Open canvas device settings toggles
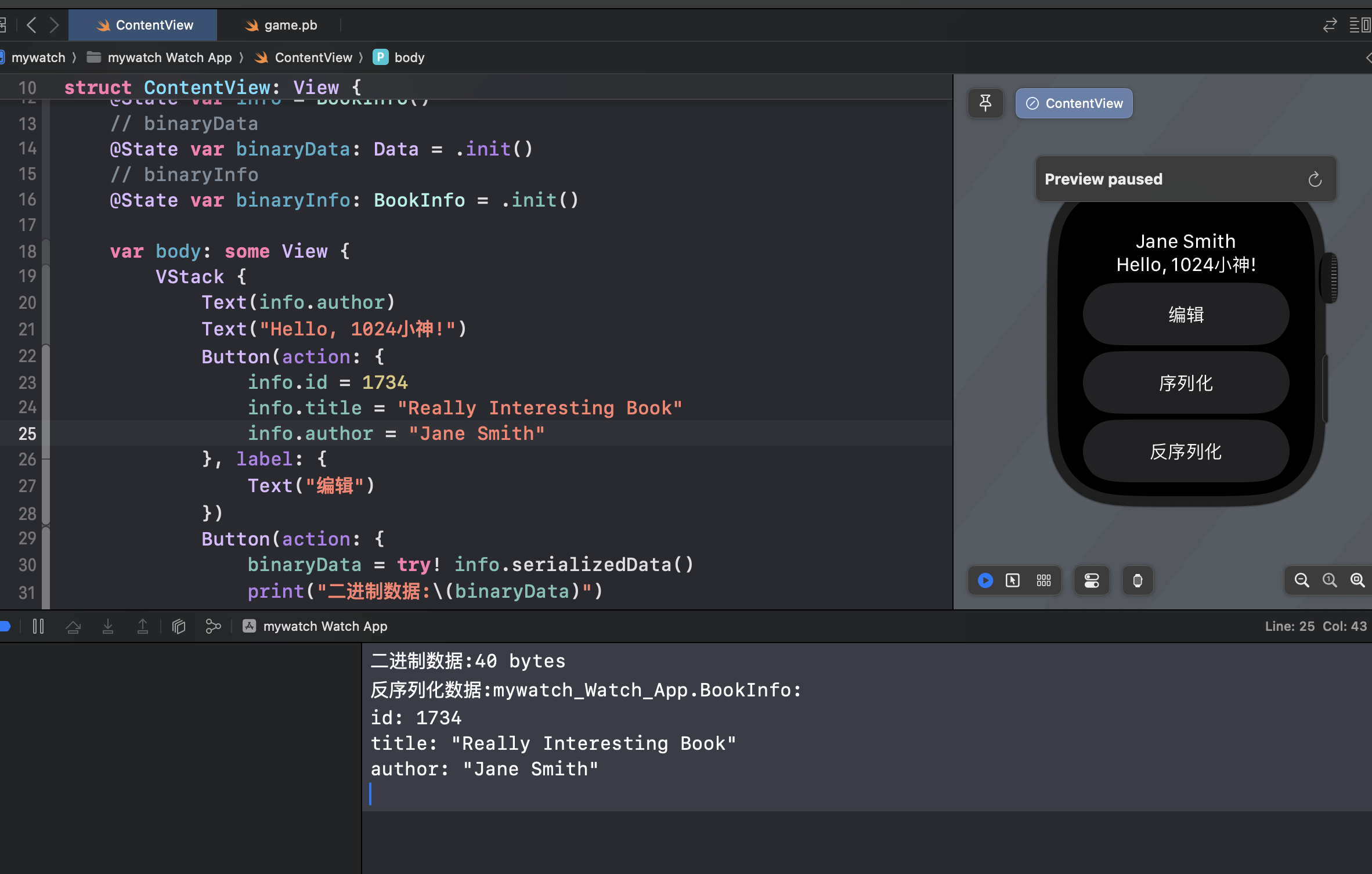 tap(1091, 580)
